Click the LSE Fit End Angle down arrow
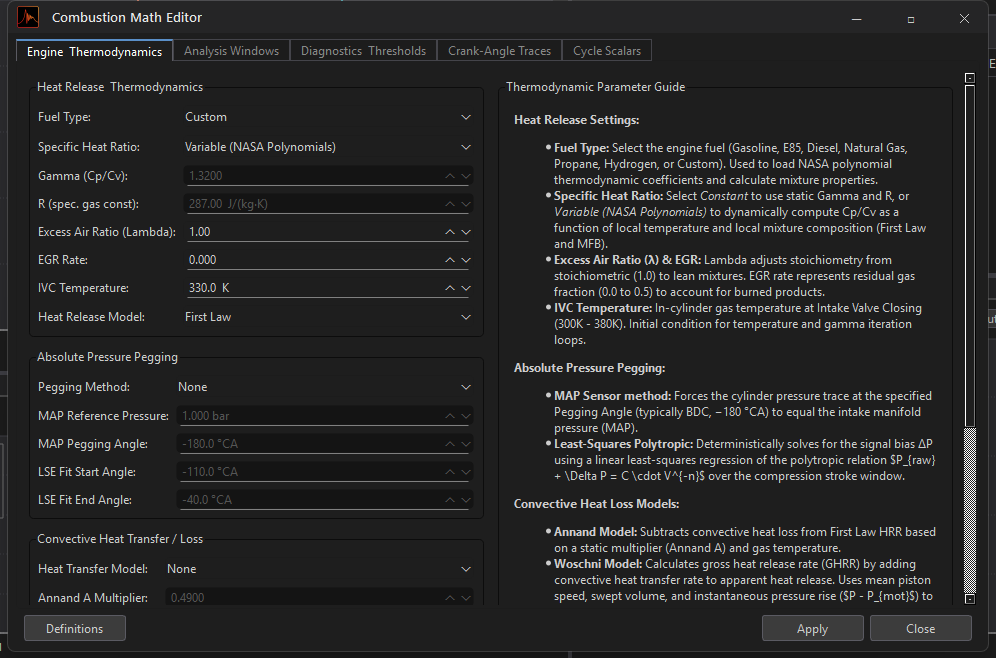 pos(466,500)
